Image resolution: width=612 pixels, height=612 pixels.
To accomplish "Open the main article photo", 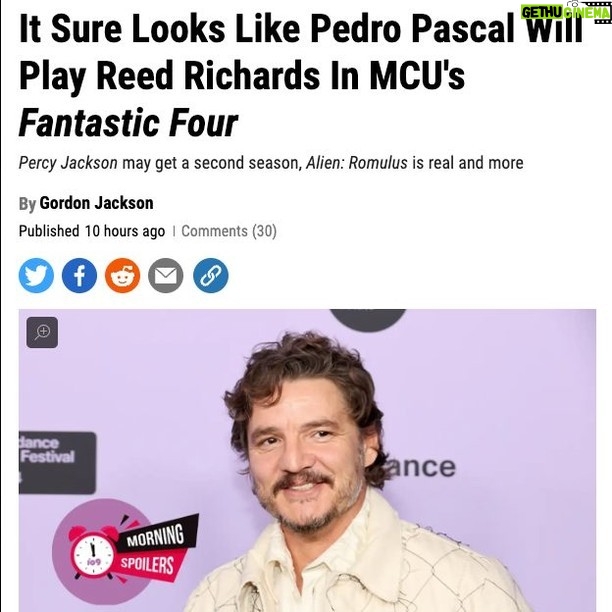I will coord(307,461).
